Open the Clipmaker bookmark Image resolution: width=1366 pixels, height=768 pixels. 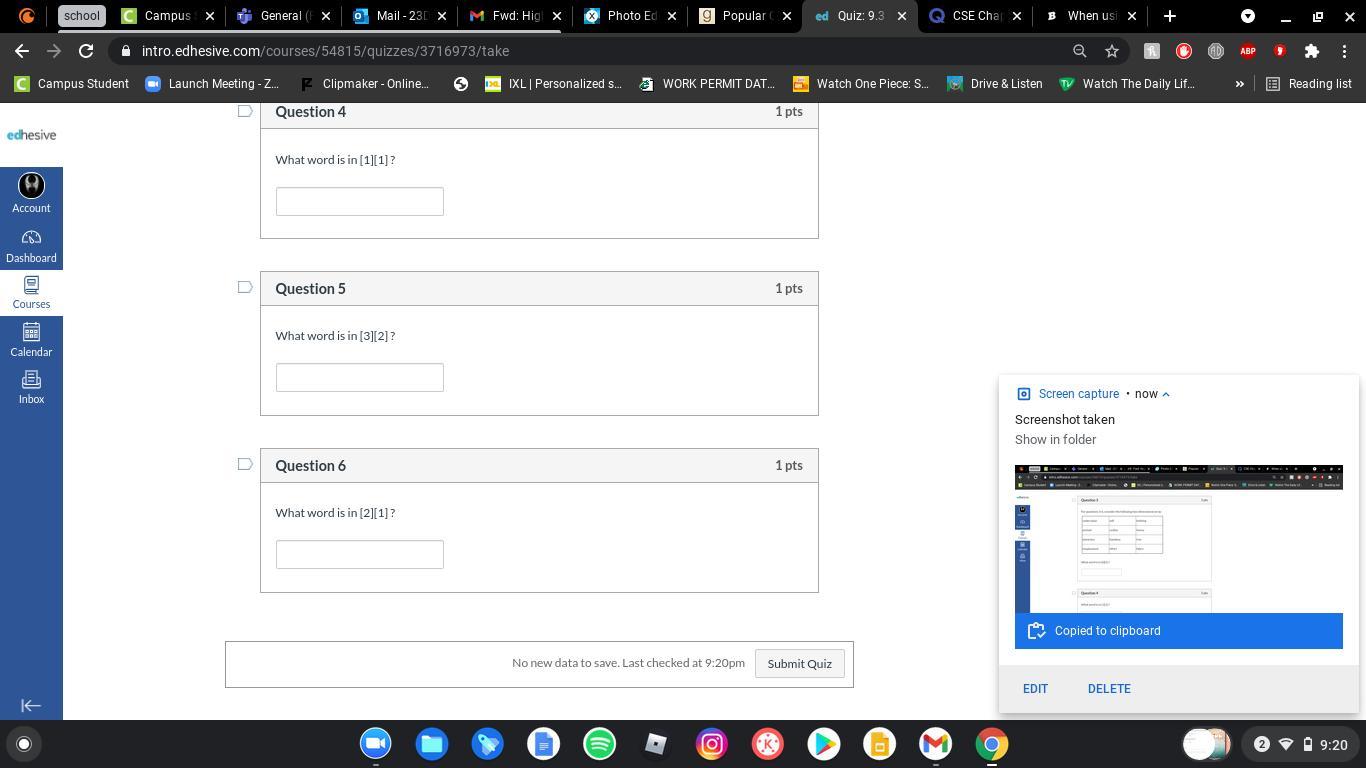(365, 84)
